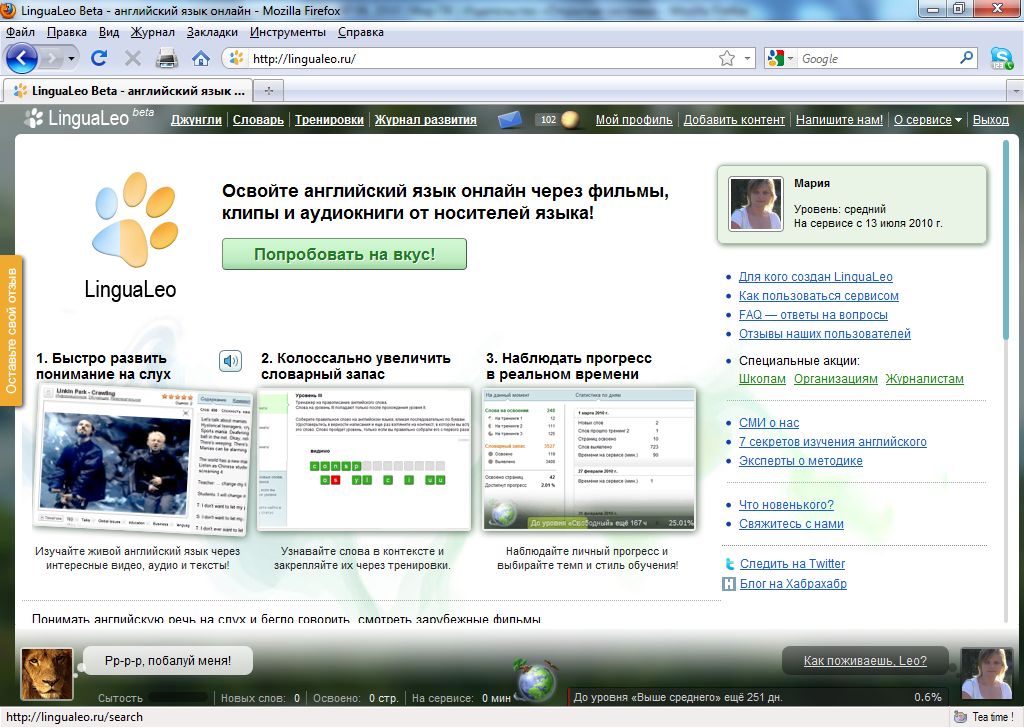This screenshot has width=1024, height=728.
Task: Open messages via the blue envelope icon
Action: [x=511, y=120]
